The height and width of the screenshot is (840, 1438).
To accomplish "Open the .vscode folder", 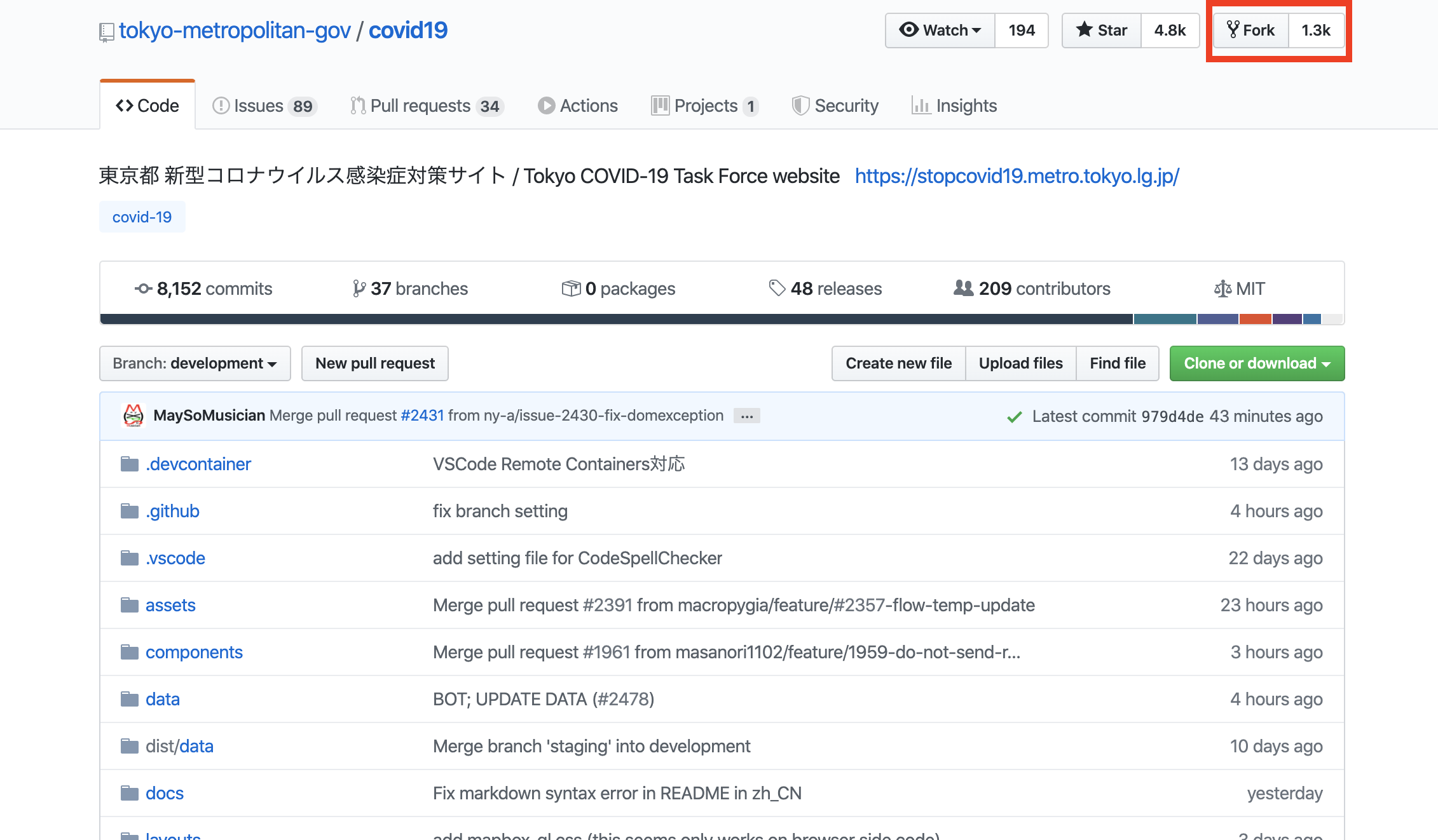I will tap(175, 558).
